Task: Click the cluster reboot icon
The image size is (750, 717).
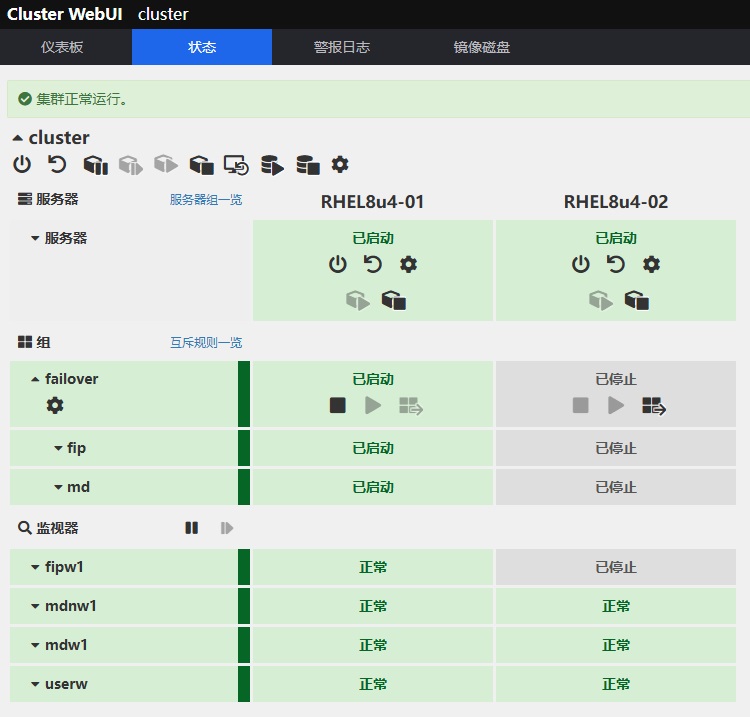Action: pyautogui.click(x=57, y=165)
